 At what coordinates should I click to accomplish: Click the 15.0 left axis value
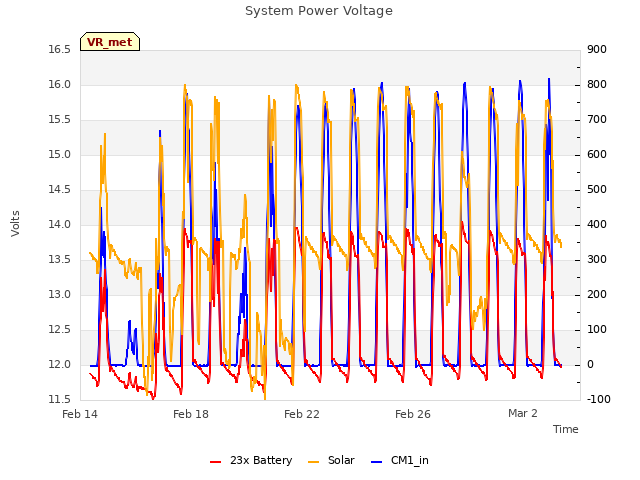(x=60, y=155)
